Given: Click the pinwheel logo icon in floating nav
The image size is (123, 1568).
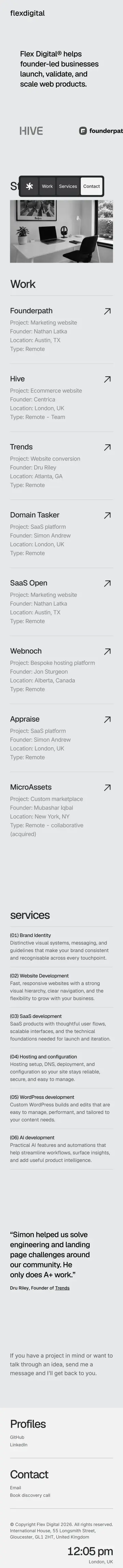Looking at the screenshot, I should tap(29, 186).
